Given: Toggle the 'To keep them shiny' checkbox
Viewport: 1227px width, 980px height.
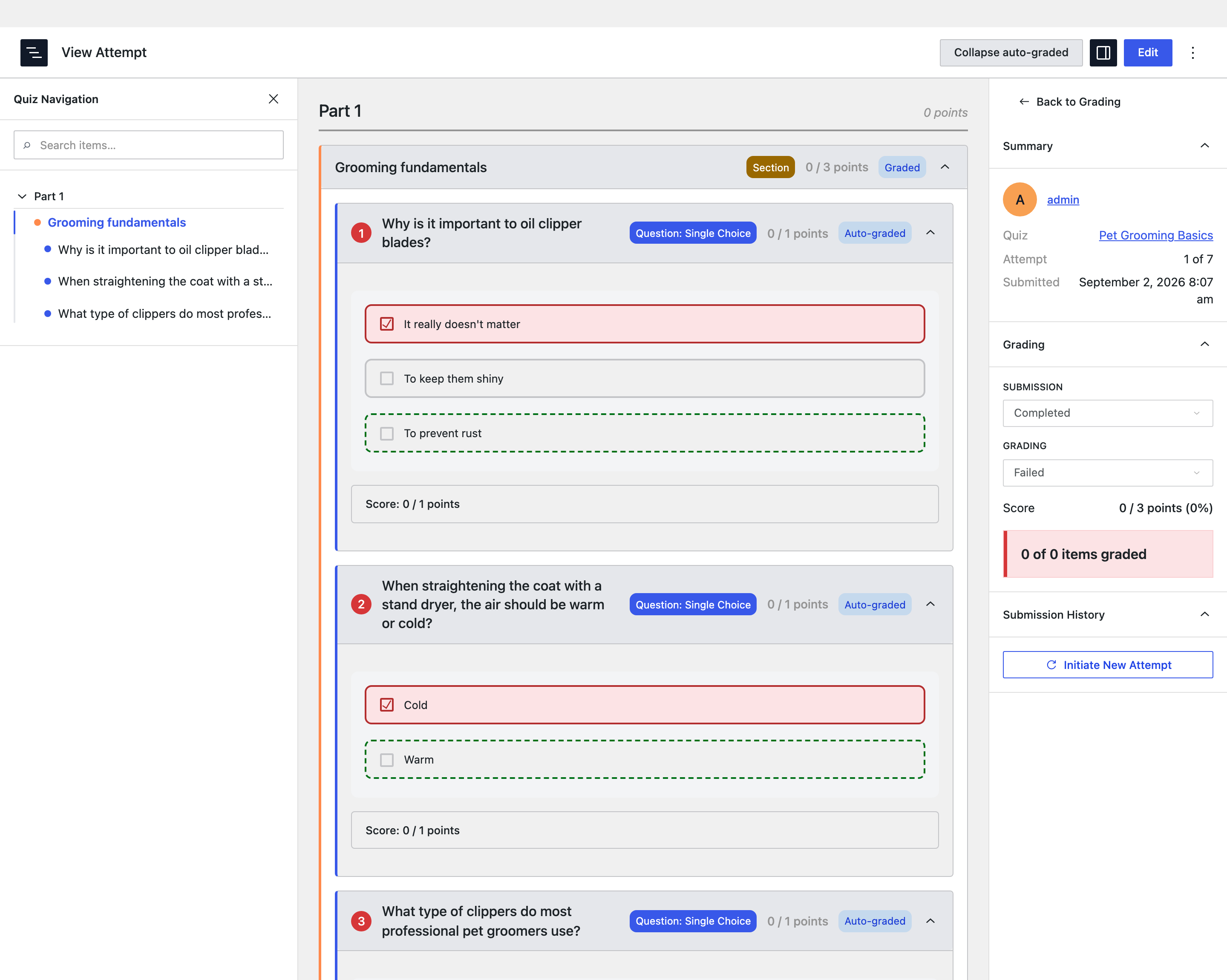Looking at the screenshot, I should tap(386, 378).
